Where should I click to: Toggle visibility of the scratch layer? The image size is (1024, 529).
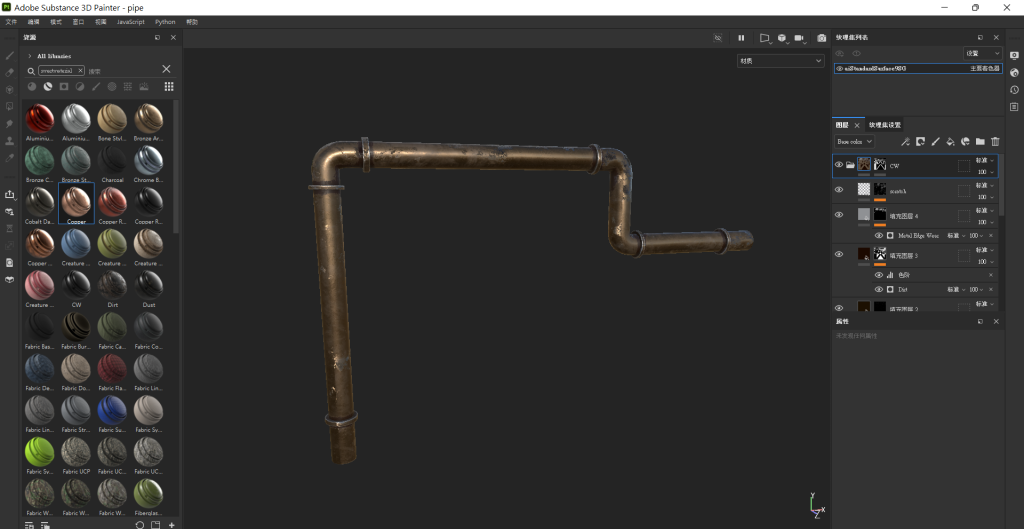[x=839, y=189]
